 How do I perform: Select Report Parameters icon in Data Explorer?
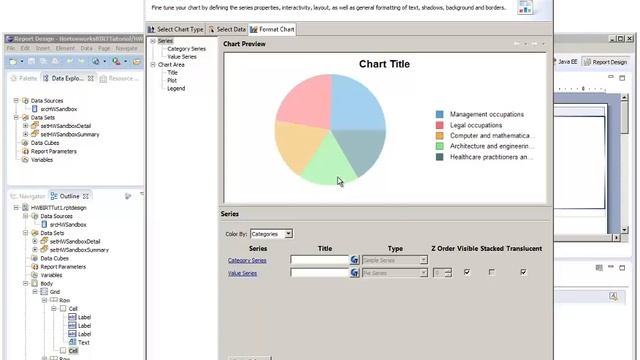pos(25,151)
